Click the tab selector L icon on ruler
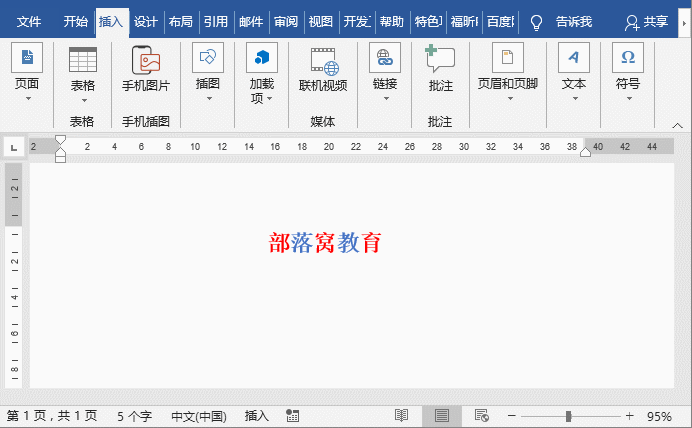Image resolution: width=692 pixels, height=428 pixels. click(14, 147)
